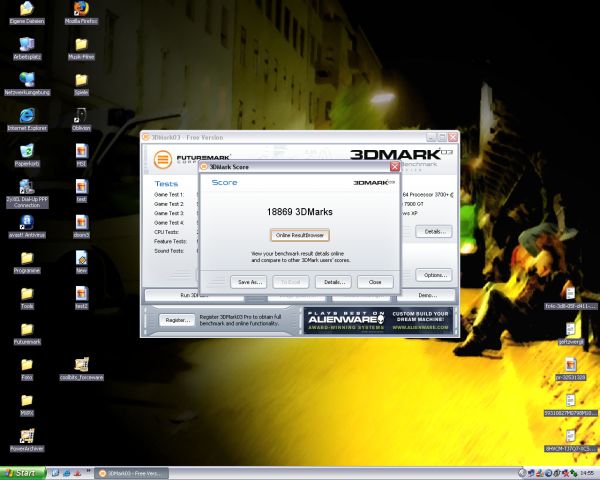Open the coolbits_forceware desktop file
The image size is (600, 480).
pos(82,369)
